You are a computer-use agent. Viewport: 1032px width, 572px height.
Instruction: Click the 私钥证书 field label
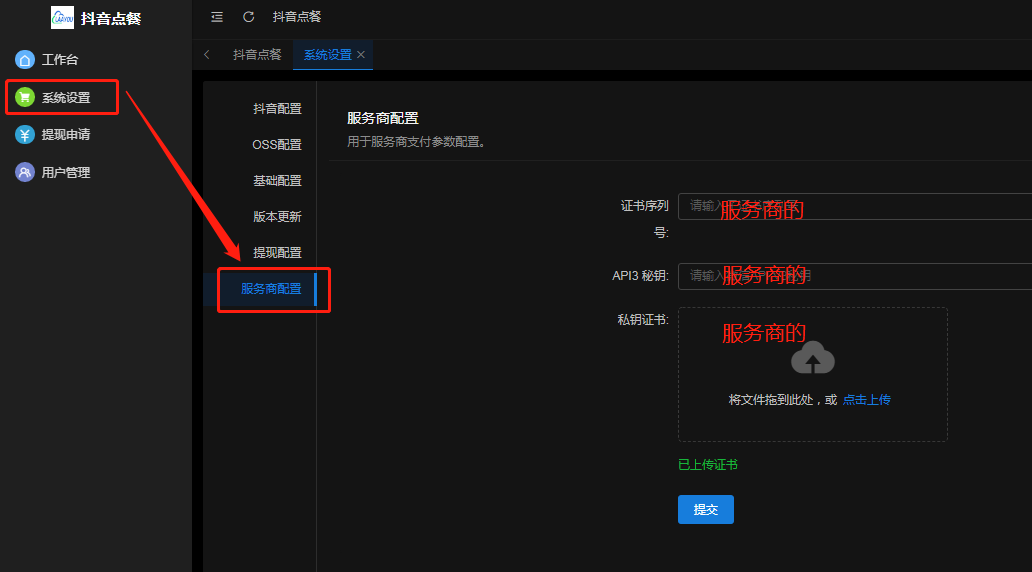(x=643, y=320)
